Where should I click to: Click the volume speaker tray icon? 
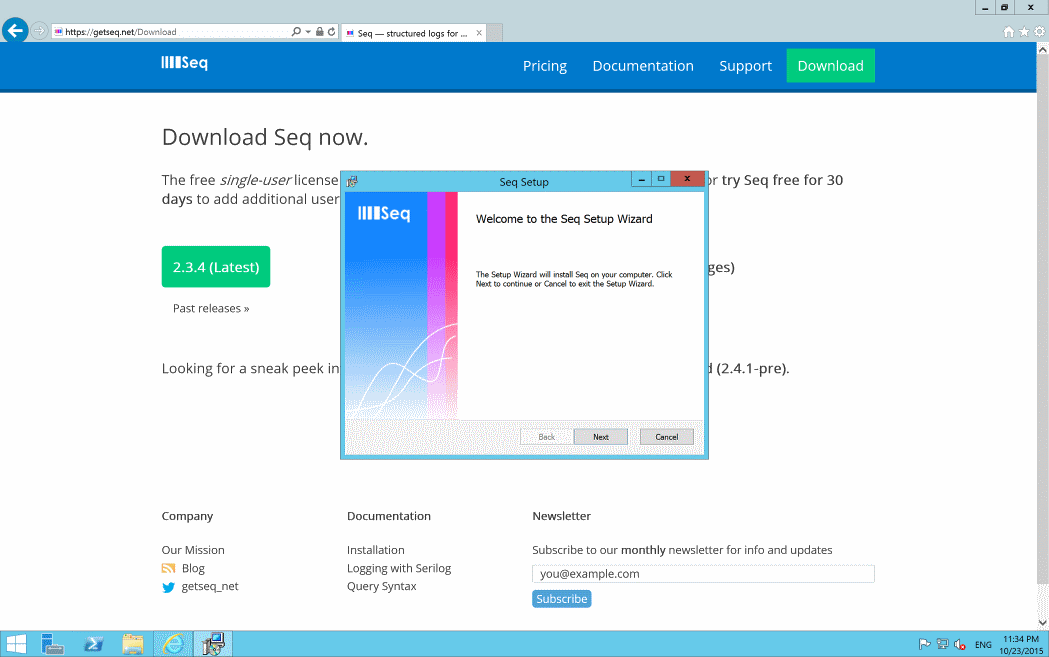pyautogui.click(x=960, y=644)
